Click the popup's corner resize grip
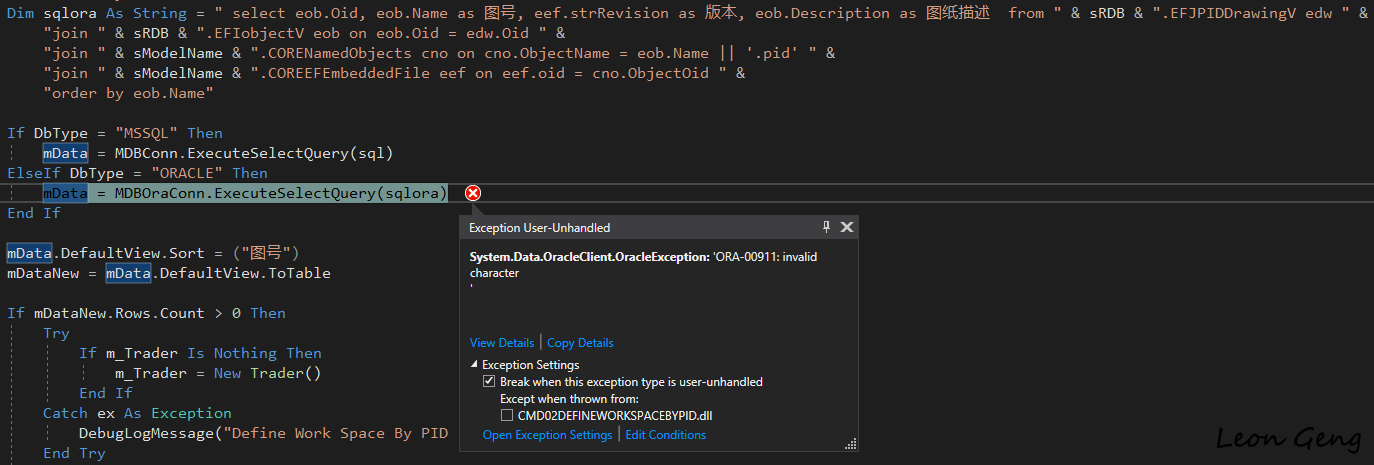The image size is (1374, 465). [851, 443]
